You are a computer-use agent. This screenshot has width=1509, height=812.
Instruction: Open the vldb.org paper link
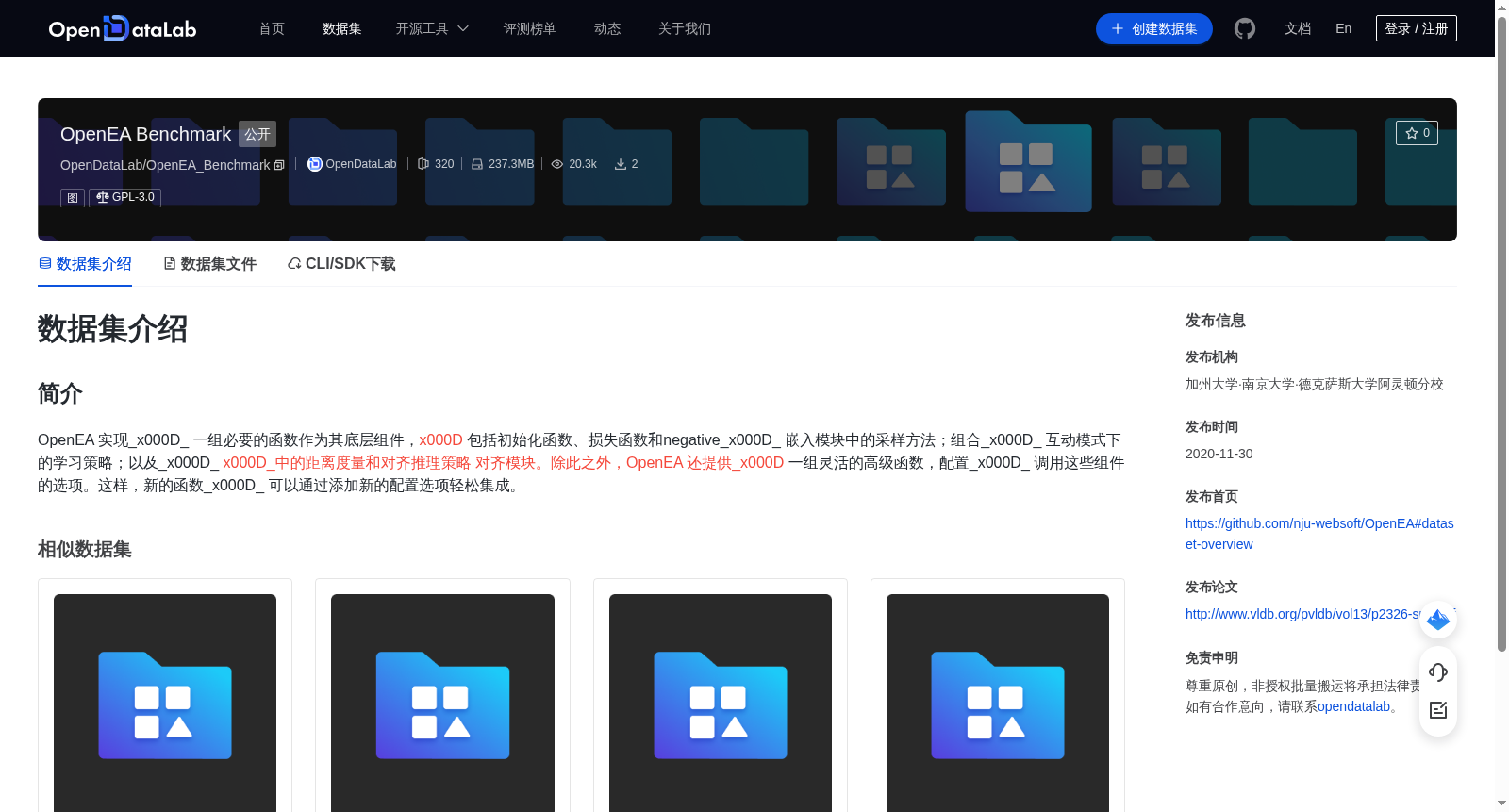[1302, 614]
